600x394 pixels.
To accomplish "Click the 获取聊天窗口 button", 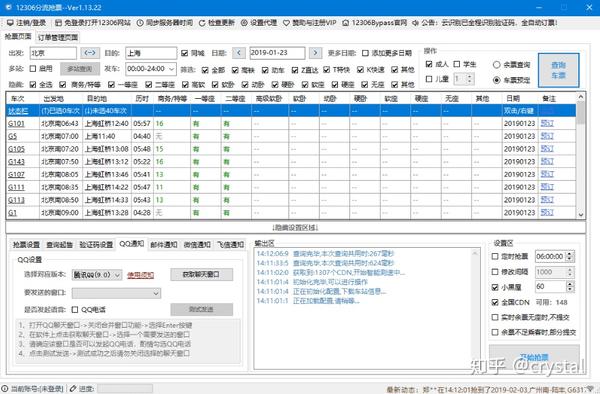I will [x=201, y=274].
